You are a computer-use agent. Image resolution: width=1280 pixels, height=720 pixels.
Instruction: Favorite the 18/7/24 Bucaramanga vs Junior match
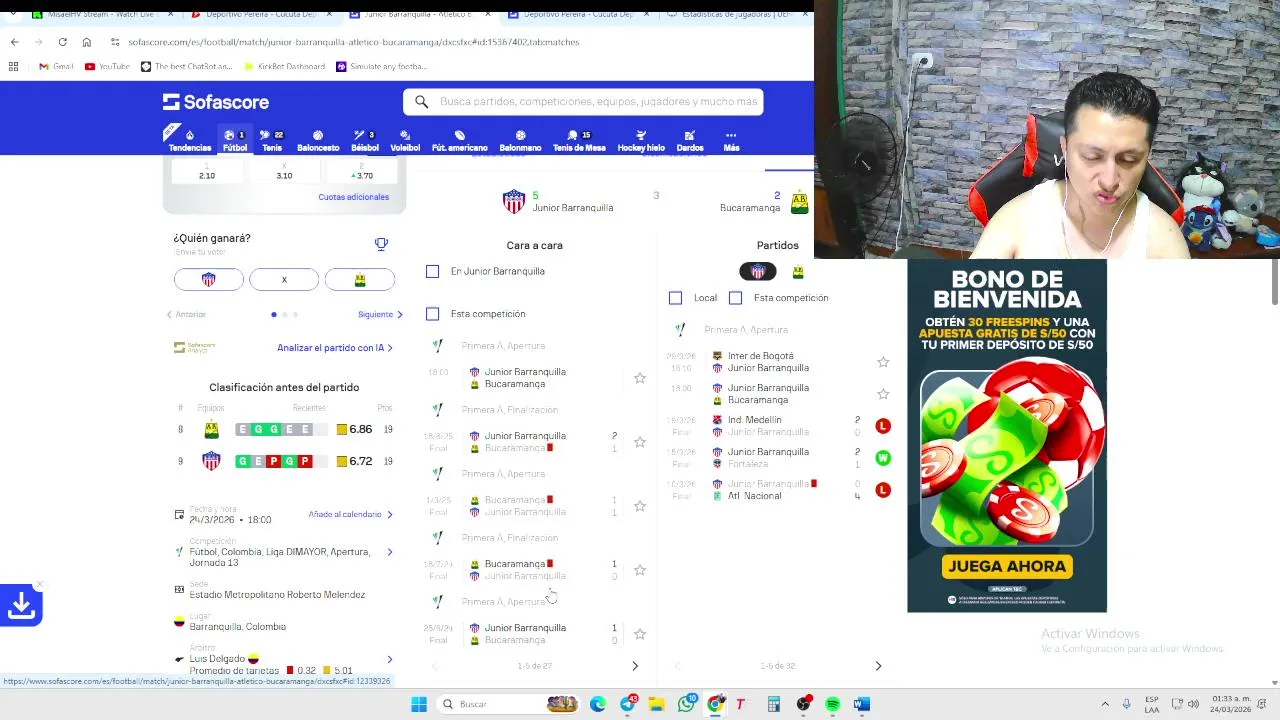point(640,570)
